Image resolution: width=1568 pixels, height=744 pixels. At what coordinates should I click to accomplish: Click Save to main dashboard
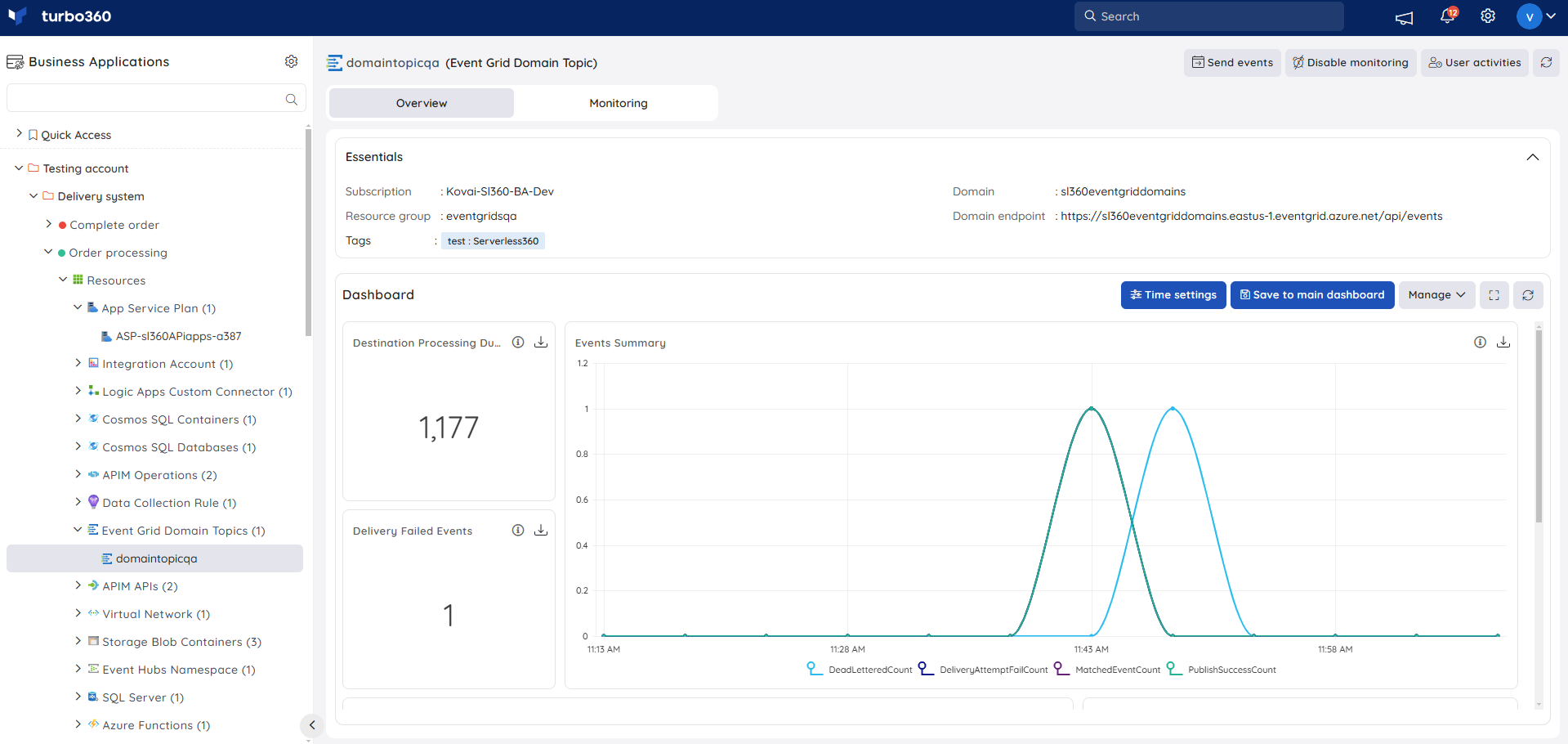(x=1312, y=295)
